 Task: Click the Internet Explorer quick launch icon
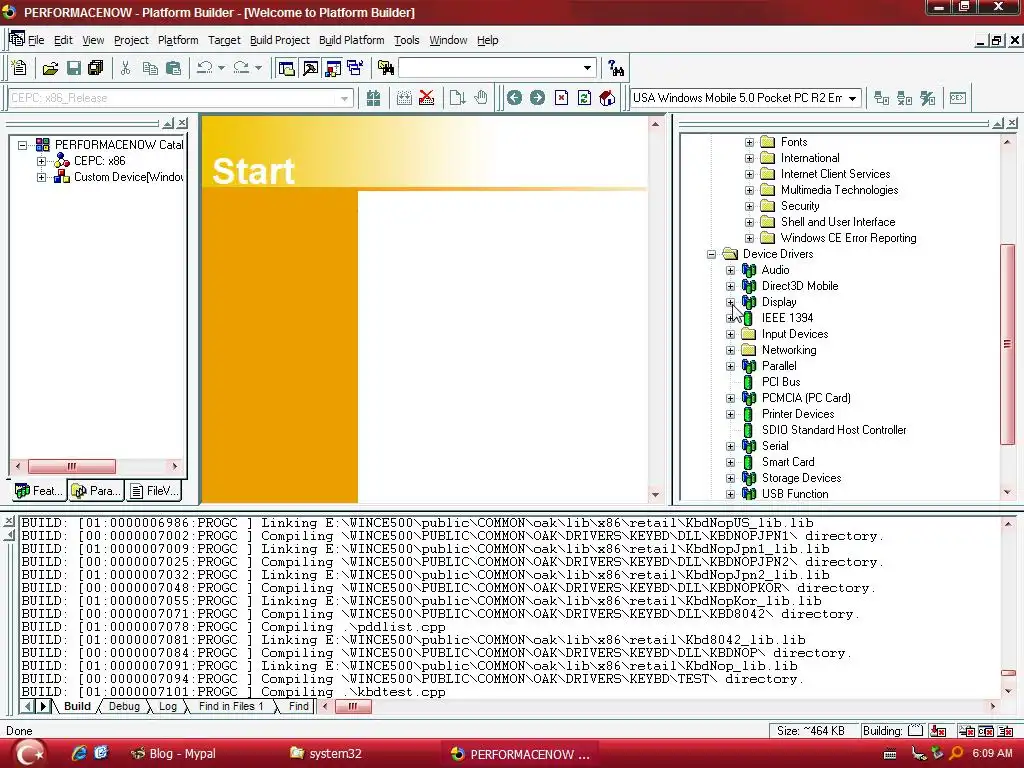(x=79, y=754)
